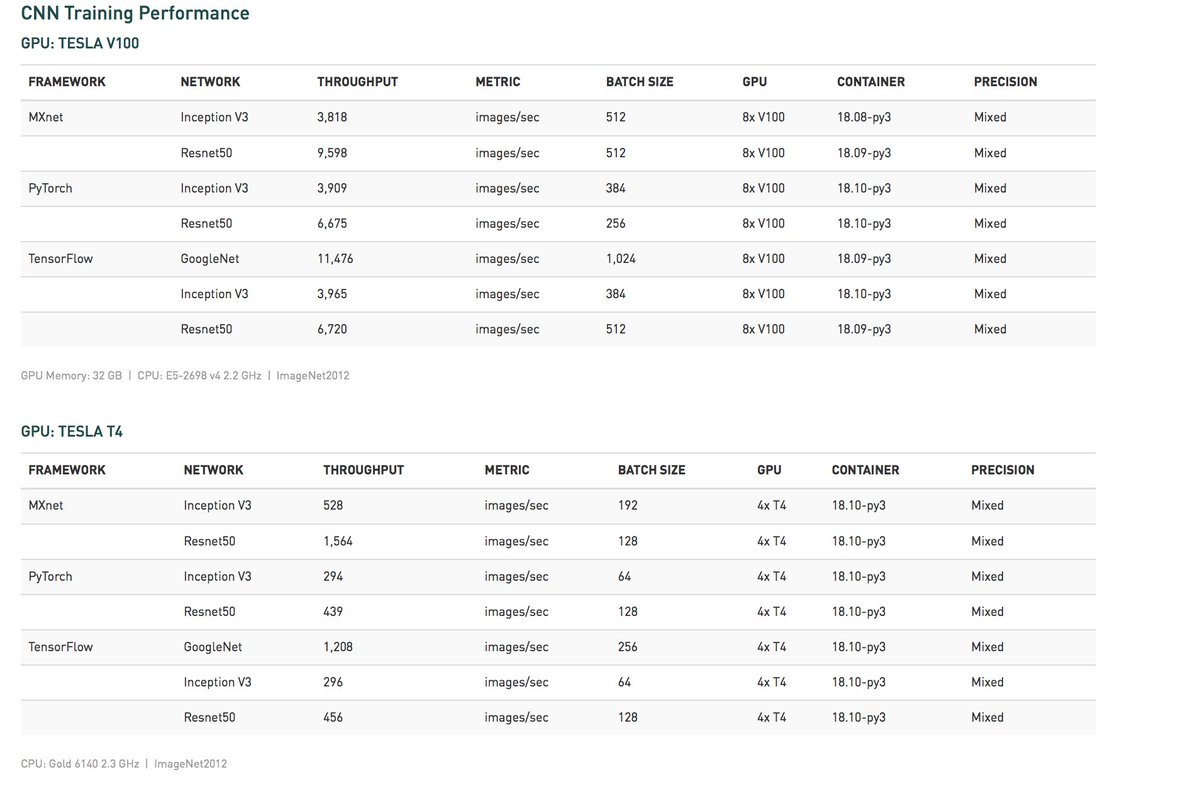Click THROUGHPUT column header in T4 table

[x=363, y=470]
